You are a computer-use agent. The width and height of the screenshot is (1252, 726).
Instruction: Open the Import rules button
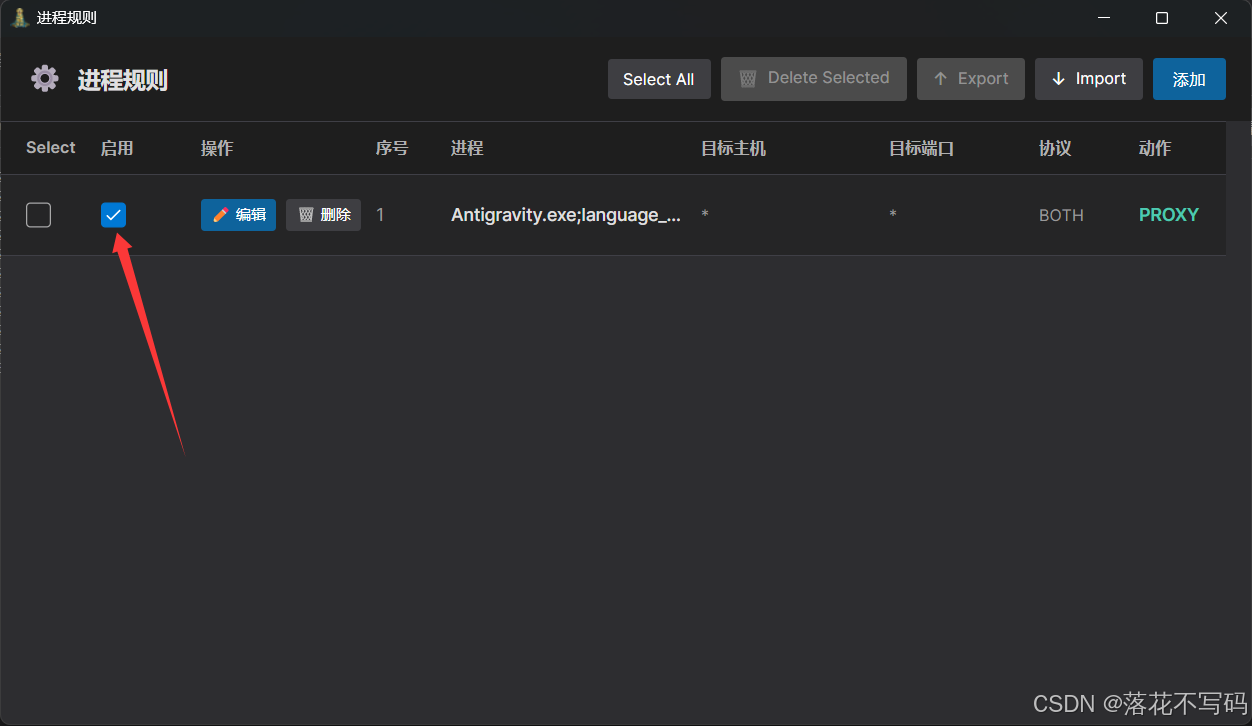[1089, 78]
